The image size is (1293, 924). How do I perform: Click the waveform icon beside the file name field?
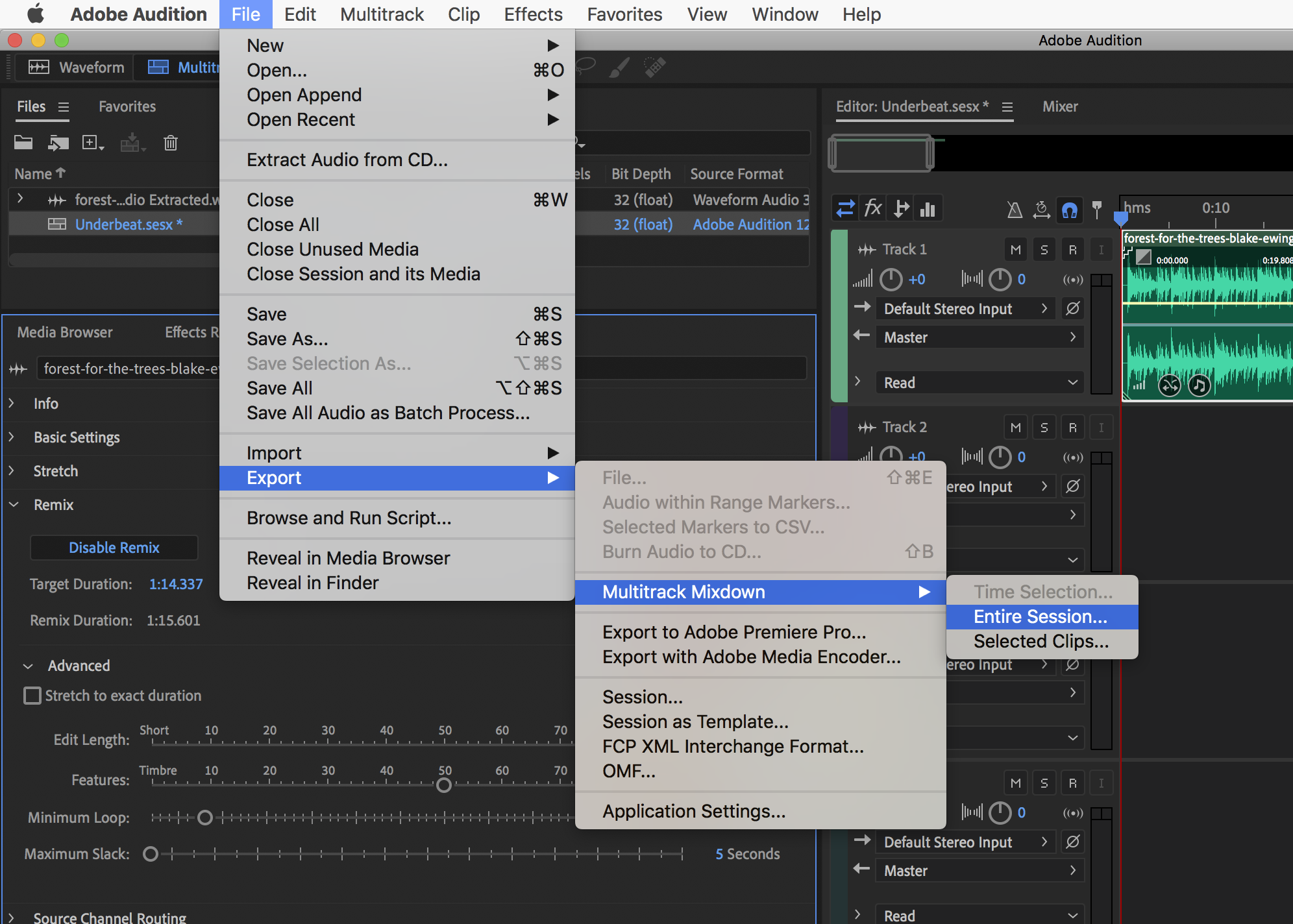[x=18, y=369]
